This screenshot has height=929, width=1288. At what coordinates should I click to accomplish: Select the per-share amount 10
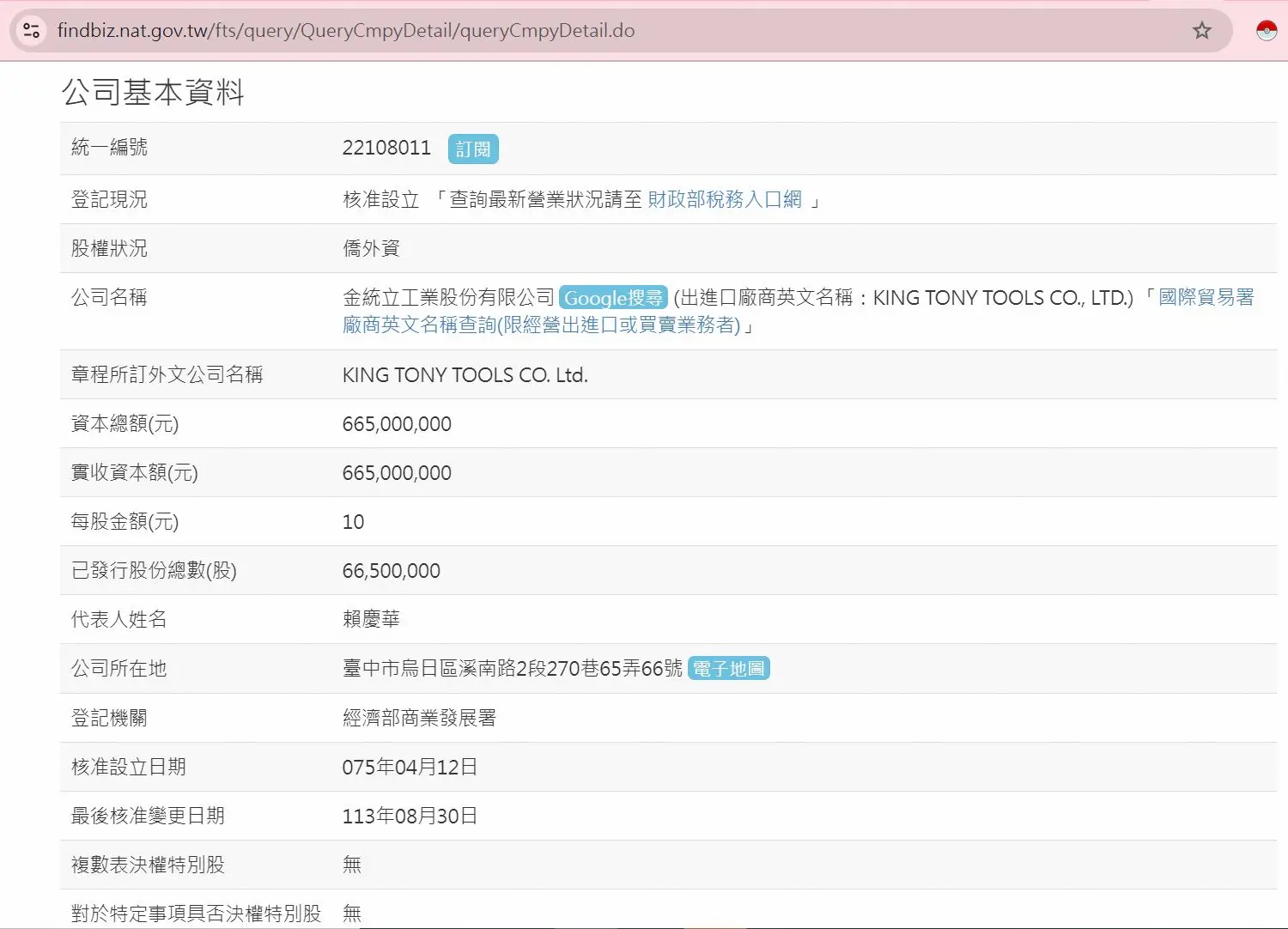[x=353, y=522]
